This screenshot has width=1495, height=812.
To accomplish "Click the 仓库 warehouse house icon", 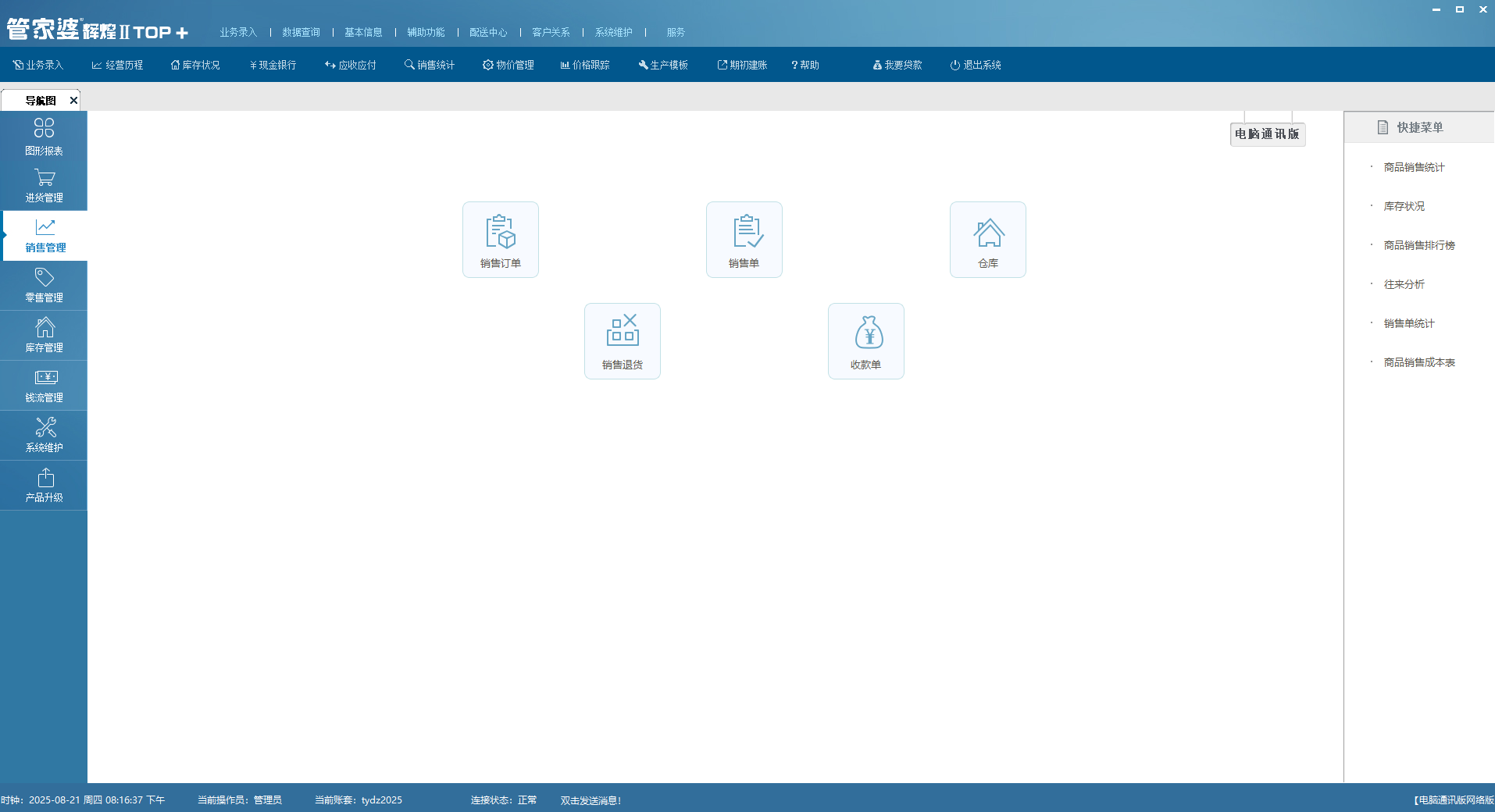I will [x=987, y=240].
